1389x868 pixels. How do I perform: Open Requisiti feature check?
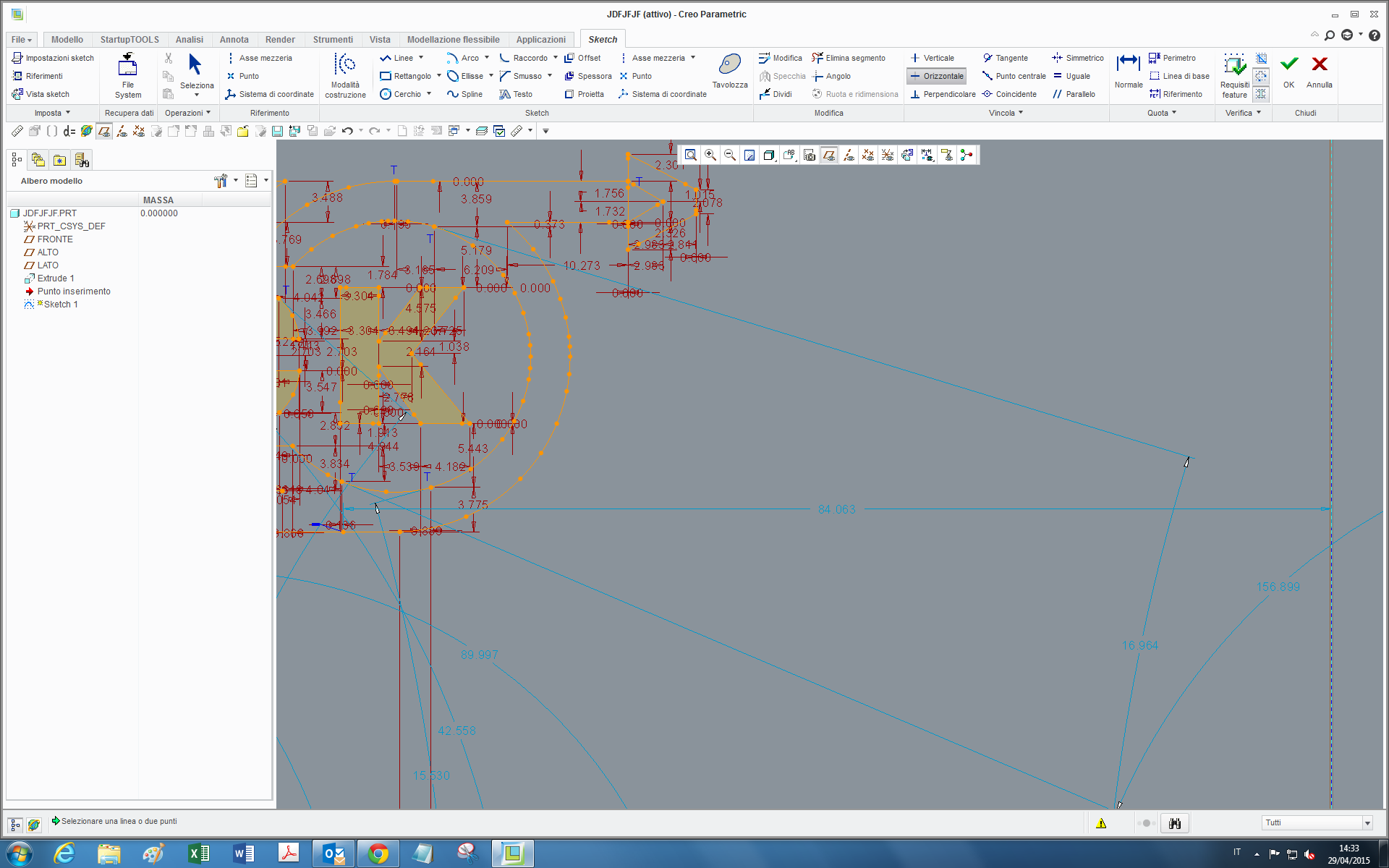[x=1235, y=75]
